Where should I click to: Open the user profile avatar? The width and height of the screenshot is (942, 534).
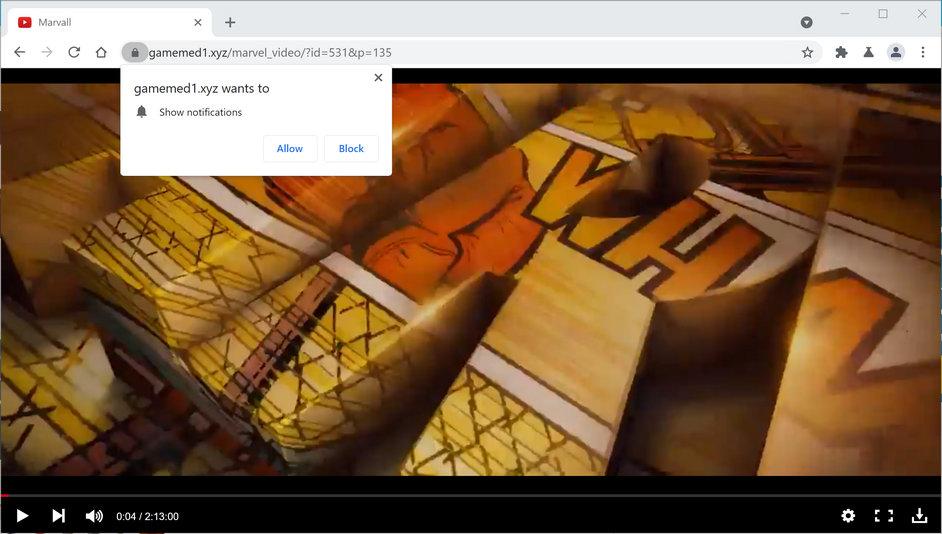pos(896,52)
